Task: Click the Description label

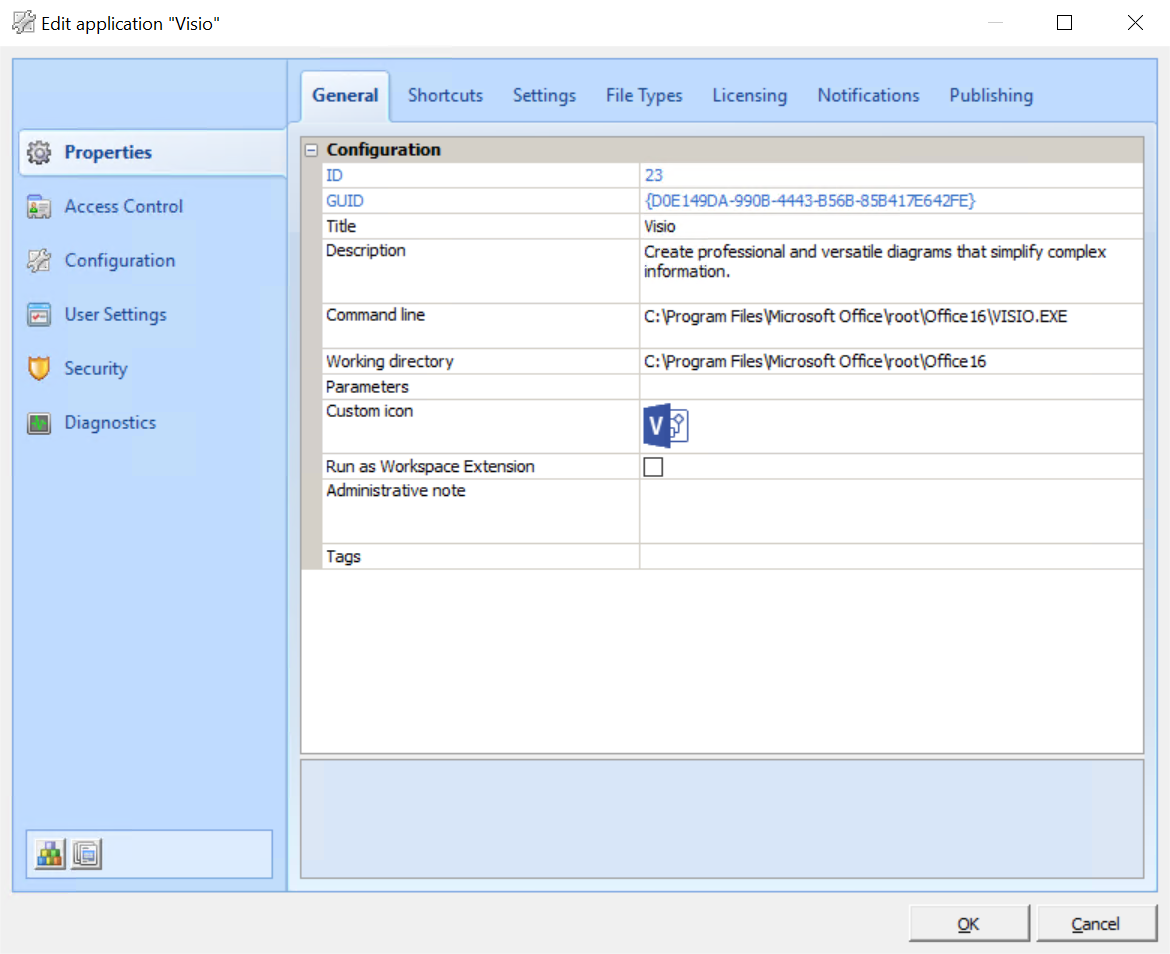Action: [x=366, y=251]
